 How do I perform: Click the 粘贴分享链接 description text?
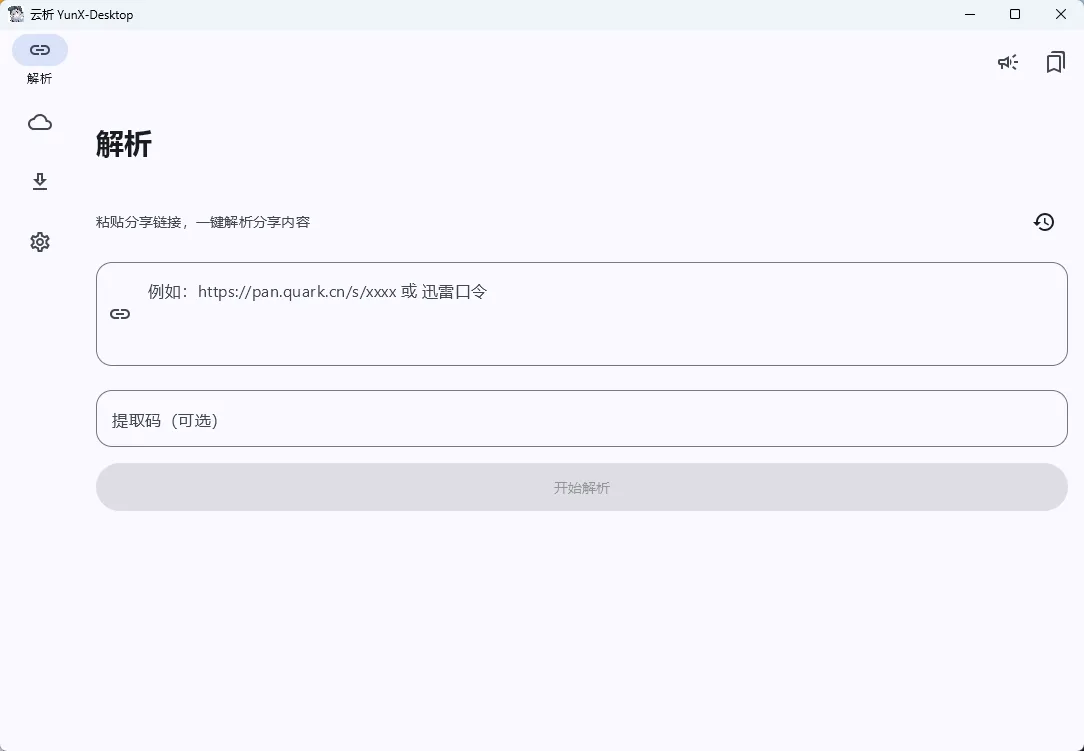[203, 222]
